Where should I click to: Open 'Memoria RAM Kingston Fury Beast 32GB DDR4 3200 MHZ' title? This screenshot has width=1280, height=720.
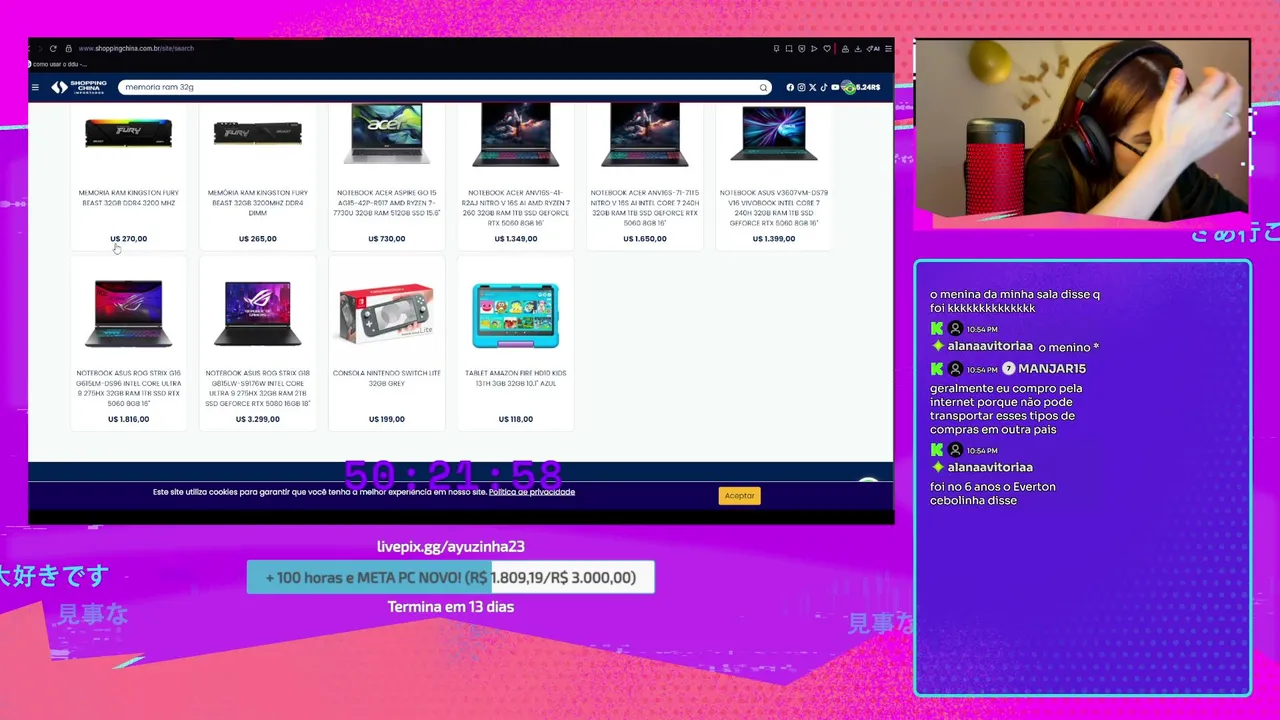click(x=128, y=198)
